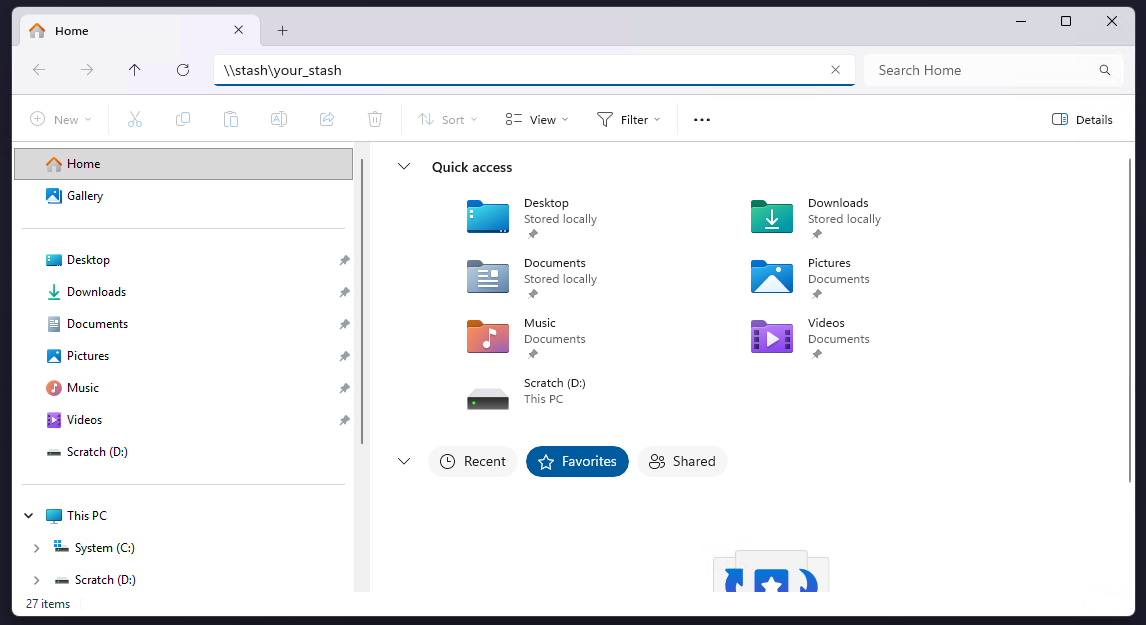
Task: Add a new tab with plus button
Action: [282, 31]
